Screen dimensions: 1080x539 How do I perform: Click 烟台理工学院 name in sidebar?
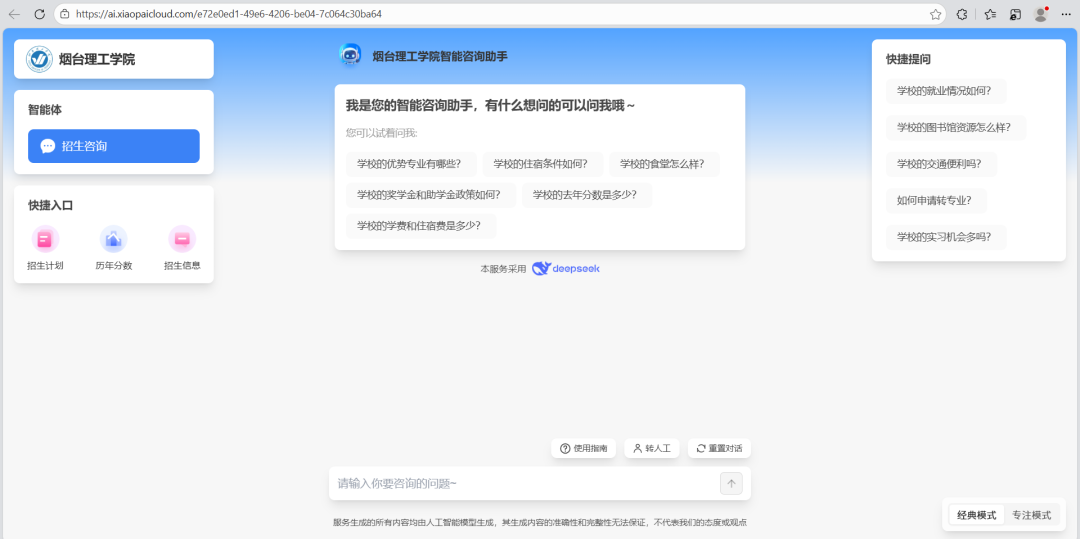click(x=97, y=59)
